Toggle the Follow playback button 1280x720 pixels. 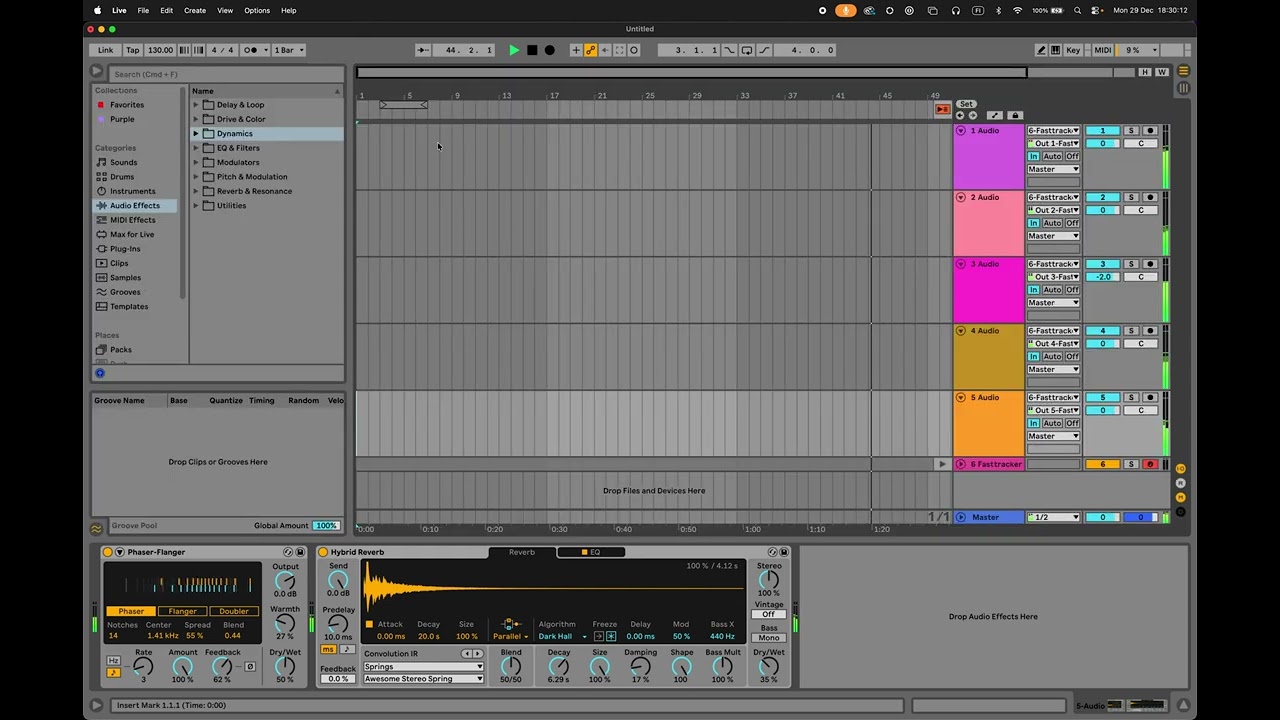pyautogui.click(x=422, y=50)
